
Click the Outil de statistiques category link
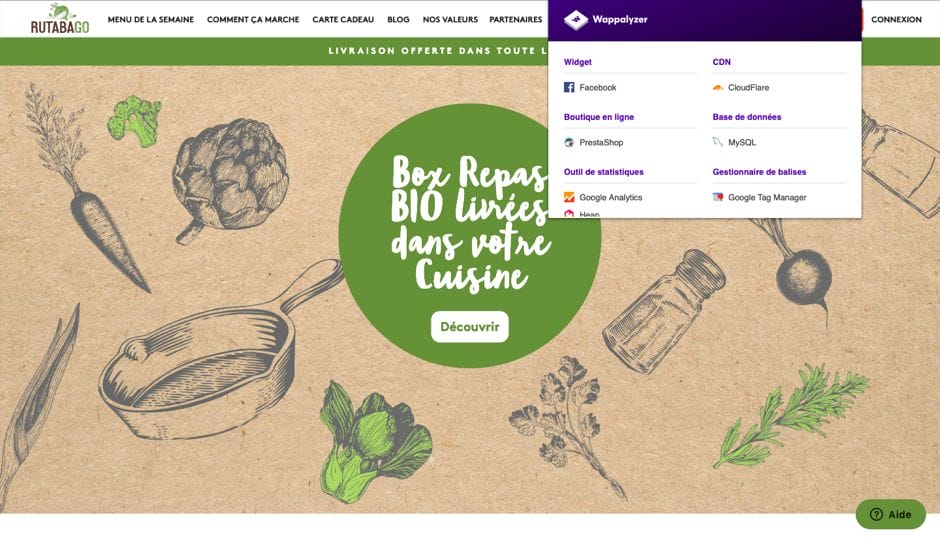click(x=604, y=172)
